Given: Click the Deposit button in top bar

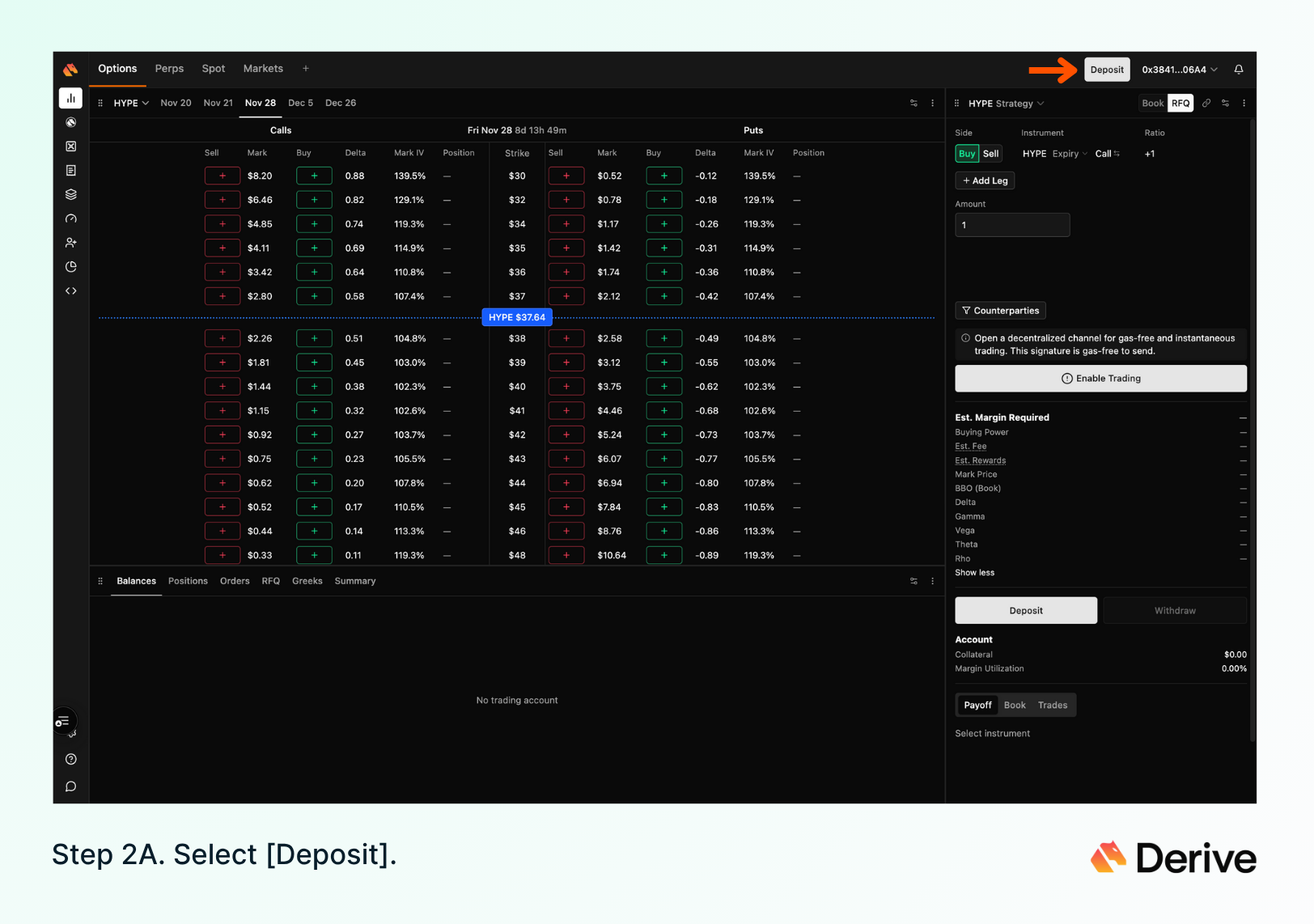Looking at the screenshot, I should (1107, 70).
